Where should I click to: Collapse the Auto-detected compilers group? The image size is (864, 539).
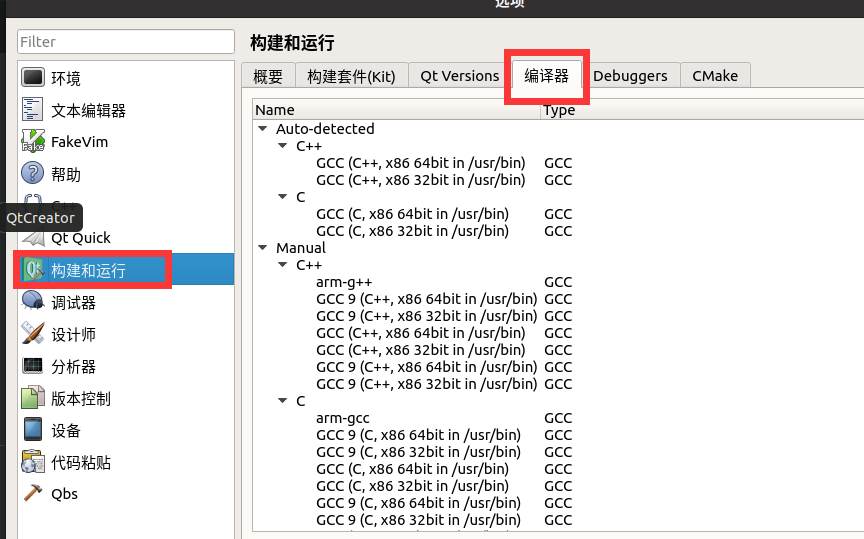263,128
